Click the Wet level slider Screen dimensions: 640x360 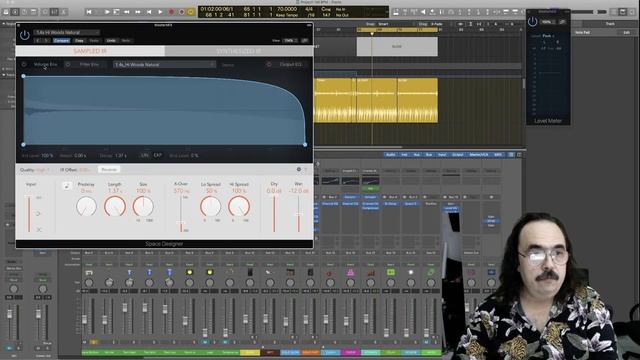pos(299,213)
